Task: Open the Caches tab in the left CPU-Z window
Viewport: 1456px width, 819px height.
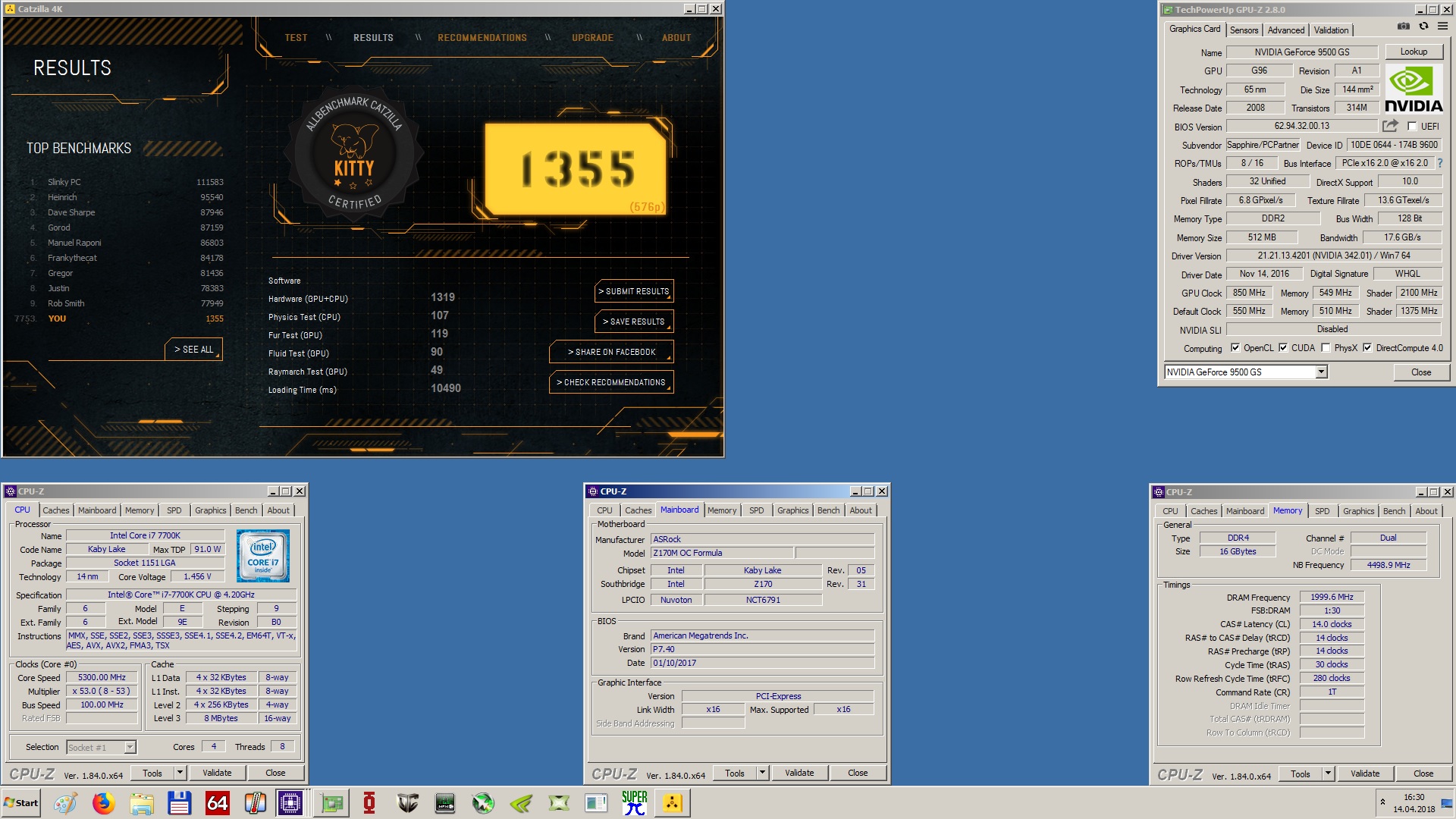Action: point(55,510)
